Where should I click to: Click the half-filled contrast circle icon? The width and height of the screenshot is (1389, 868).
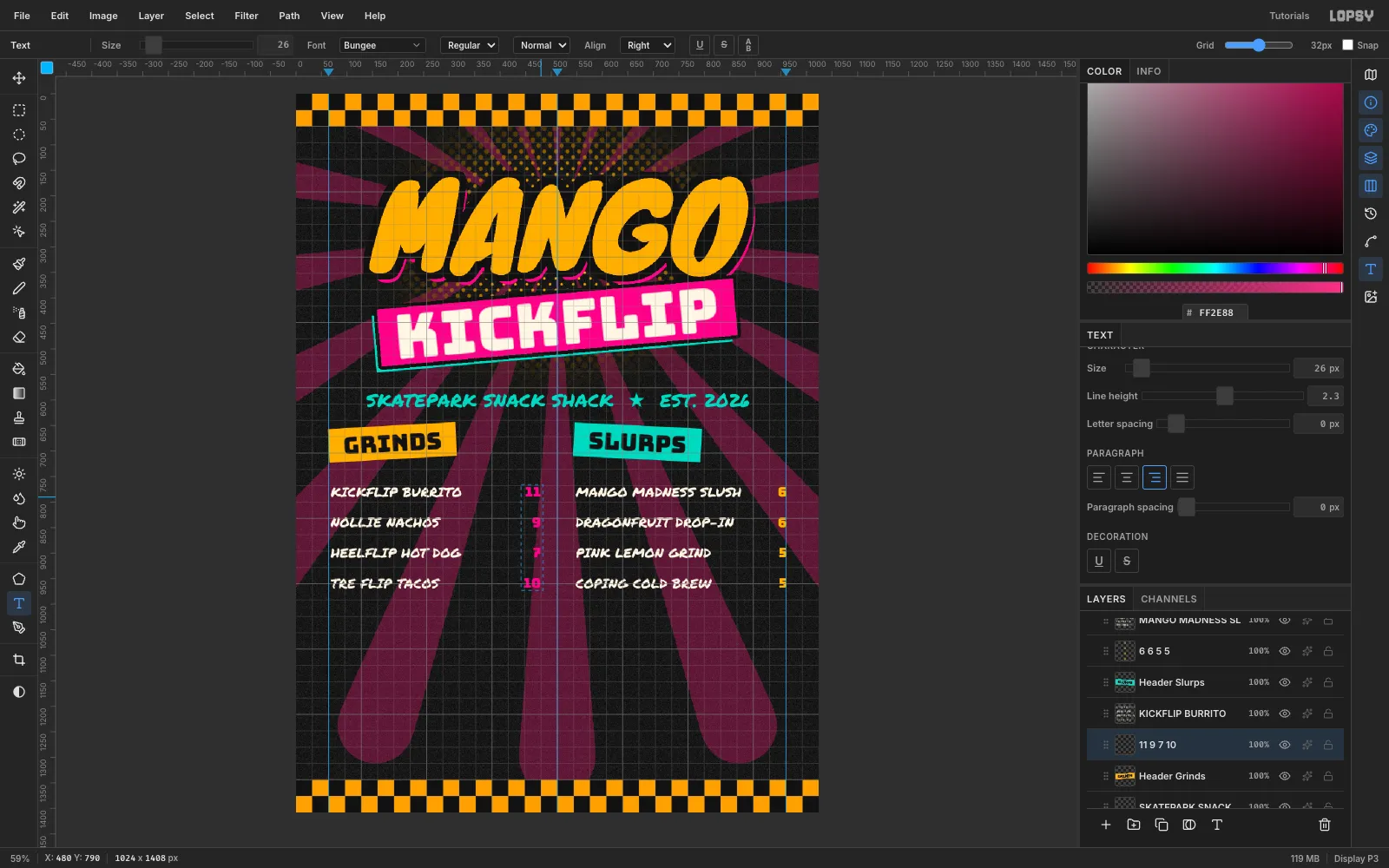19,692
